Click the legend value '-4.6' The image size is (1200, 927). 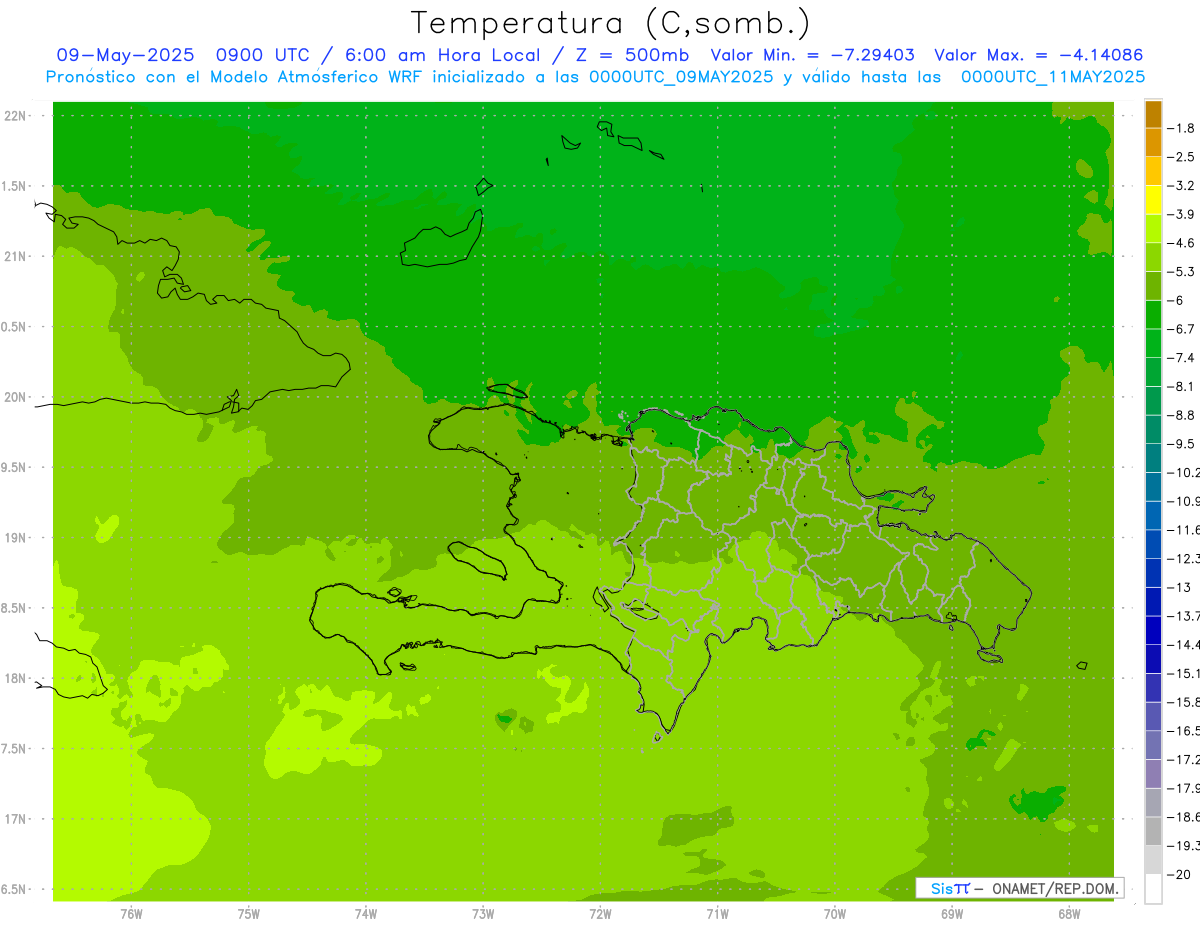tap(1182, 243)
